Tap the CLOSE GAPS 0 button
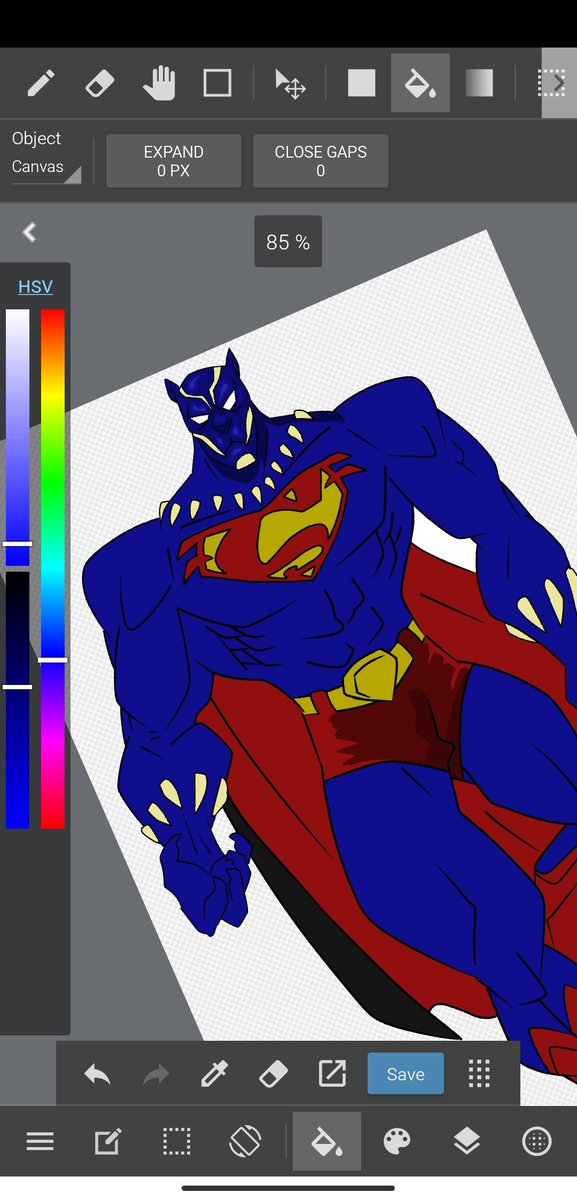 [320, 161]
